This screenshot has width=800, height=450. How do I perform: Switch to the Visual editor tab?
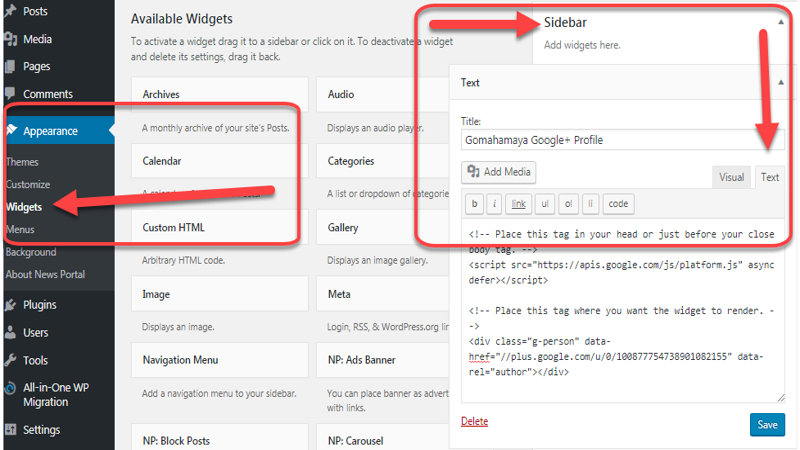tap(731, 177)
